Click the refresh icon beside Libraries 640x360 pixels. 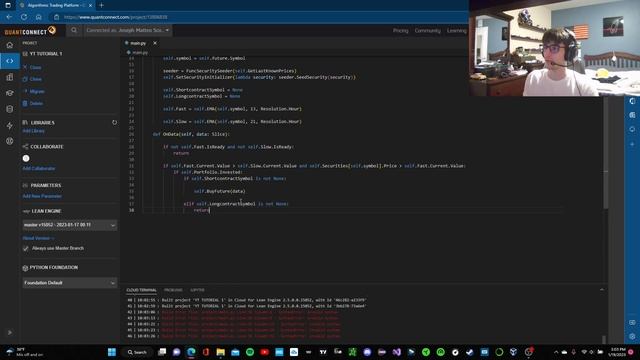(x=114, y=122)
